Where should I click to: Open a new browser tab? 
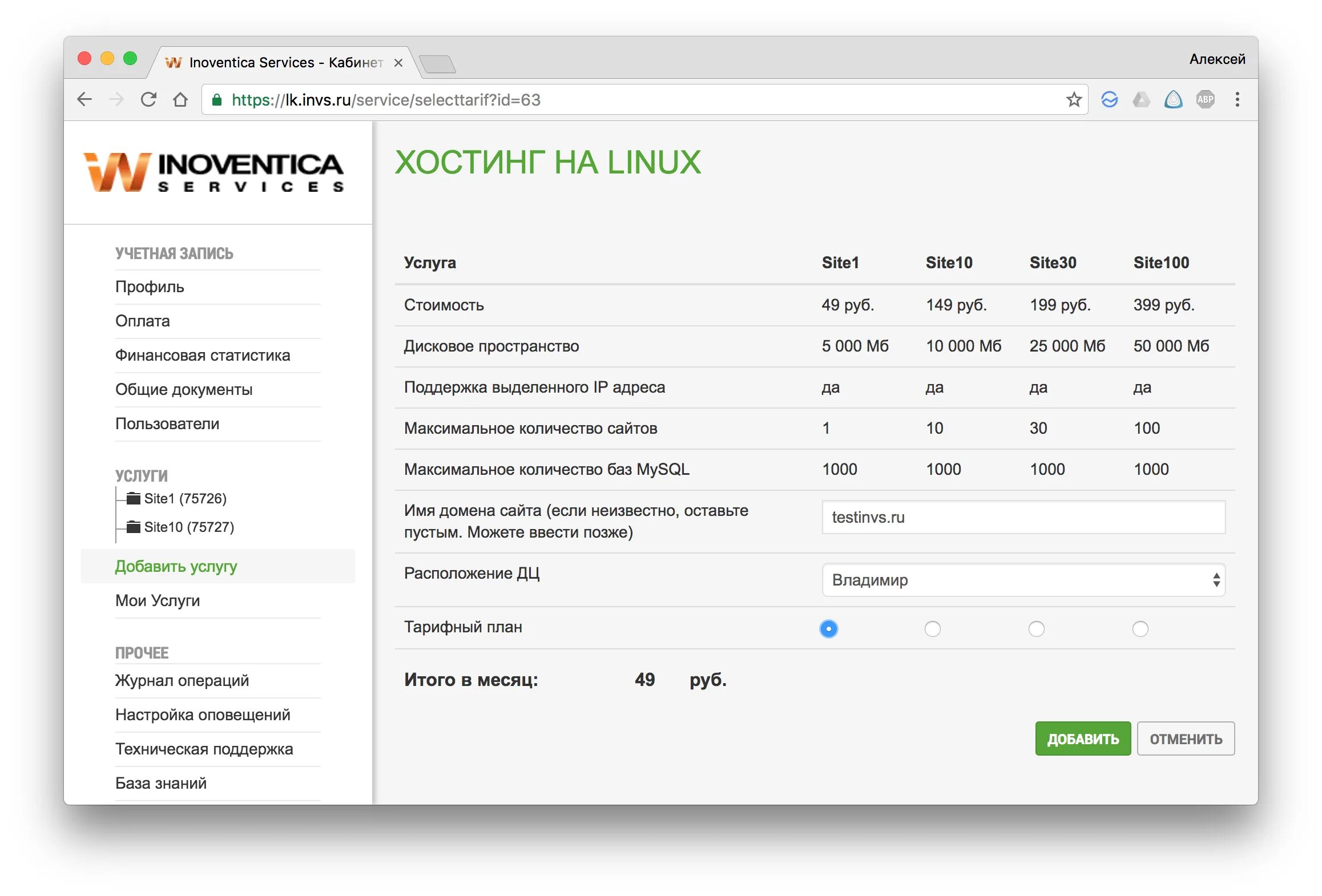[x=437, y=64]
